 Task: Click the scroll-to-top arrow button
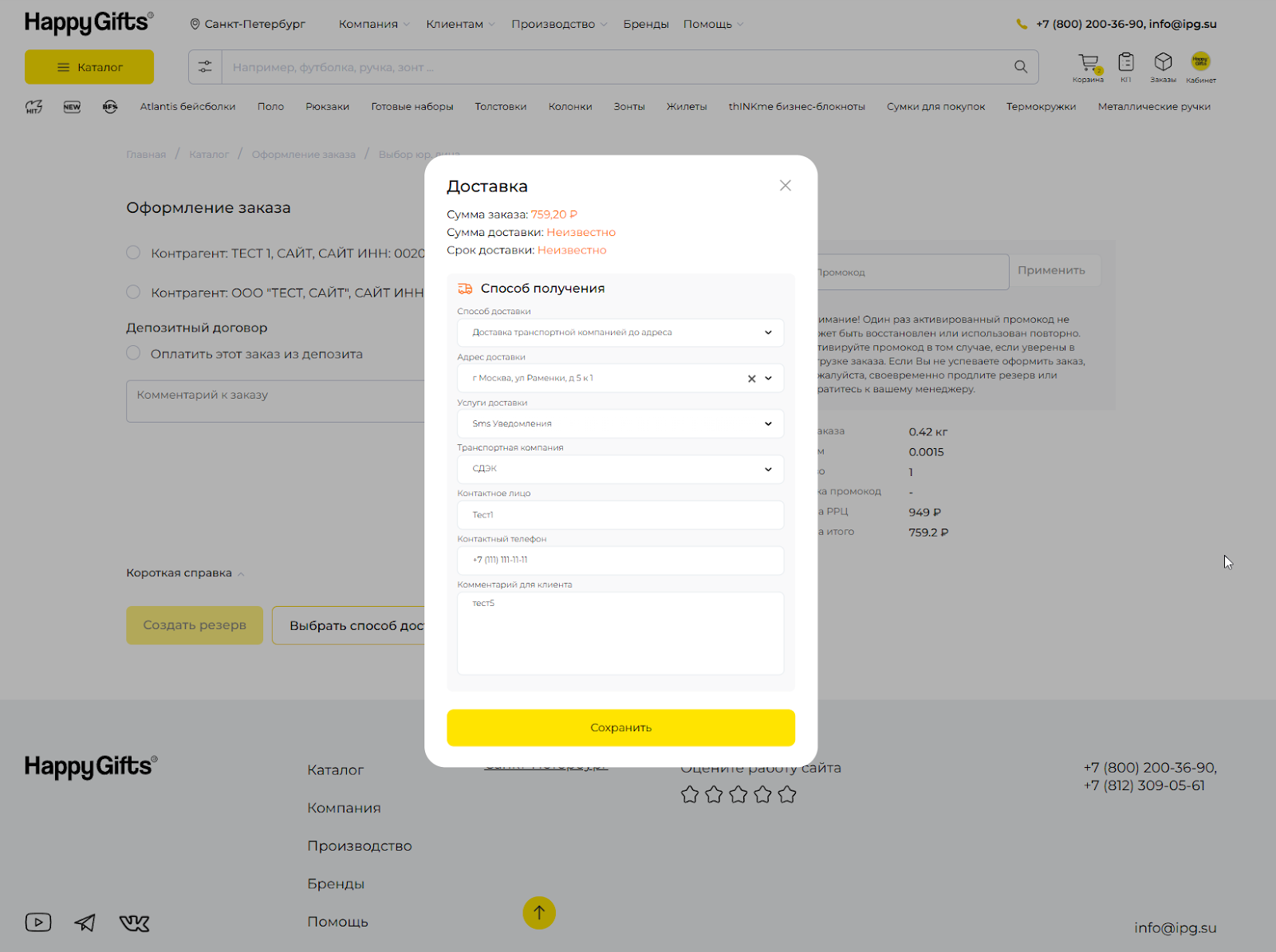point(539,913)
